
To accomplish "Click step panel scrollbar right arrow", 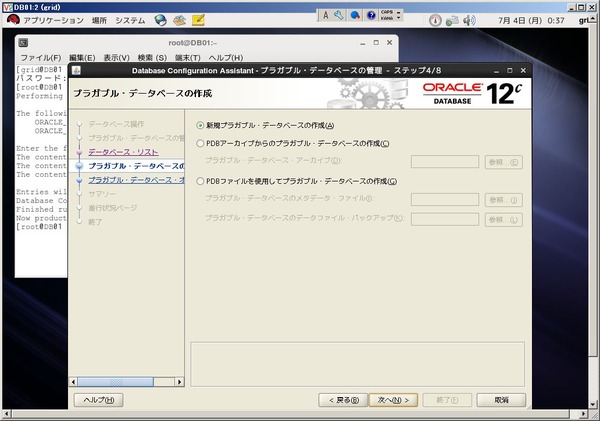I will pyautogui.click(x=179, y=382).
